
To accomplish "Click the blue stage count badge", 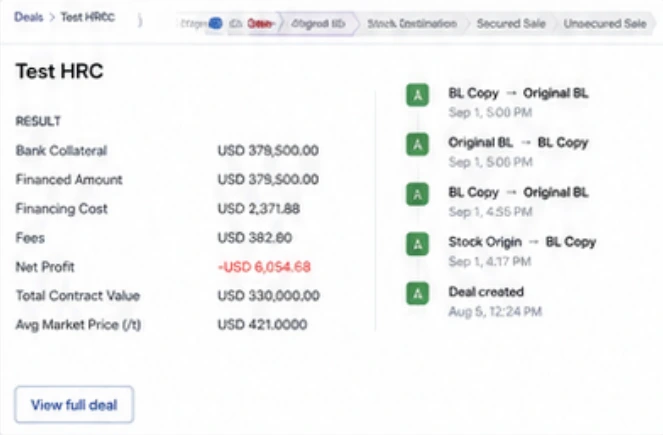I will click(x=215, y=23).
